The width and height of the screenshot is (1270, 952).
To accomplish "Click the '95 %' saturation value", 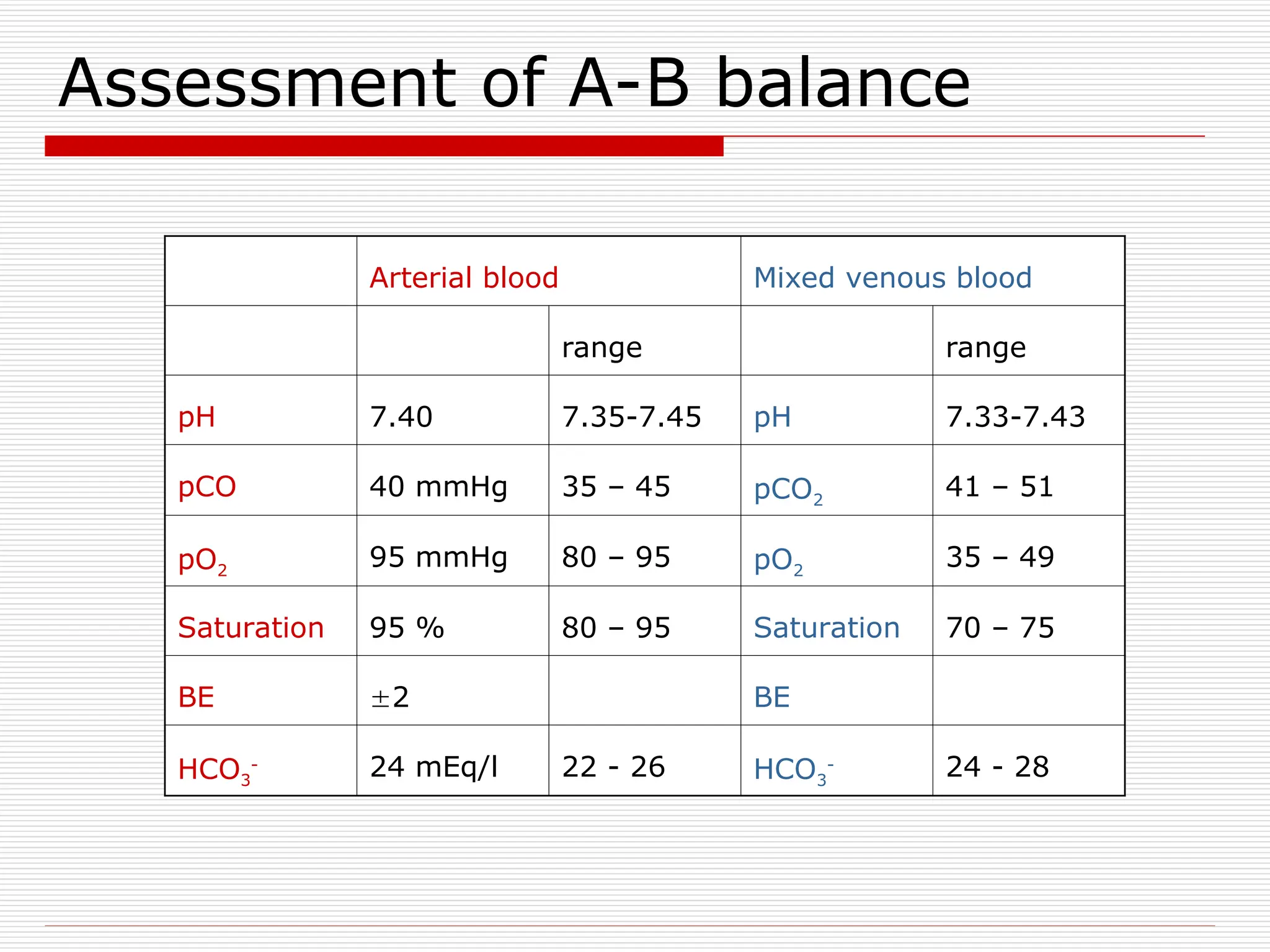I will (407, 628).
